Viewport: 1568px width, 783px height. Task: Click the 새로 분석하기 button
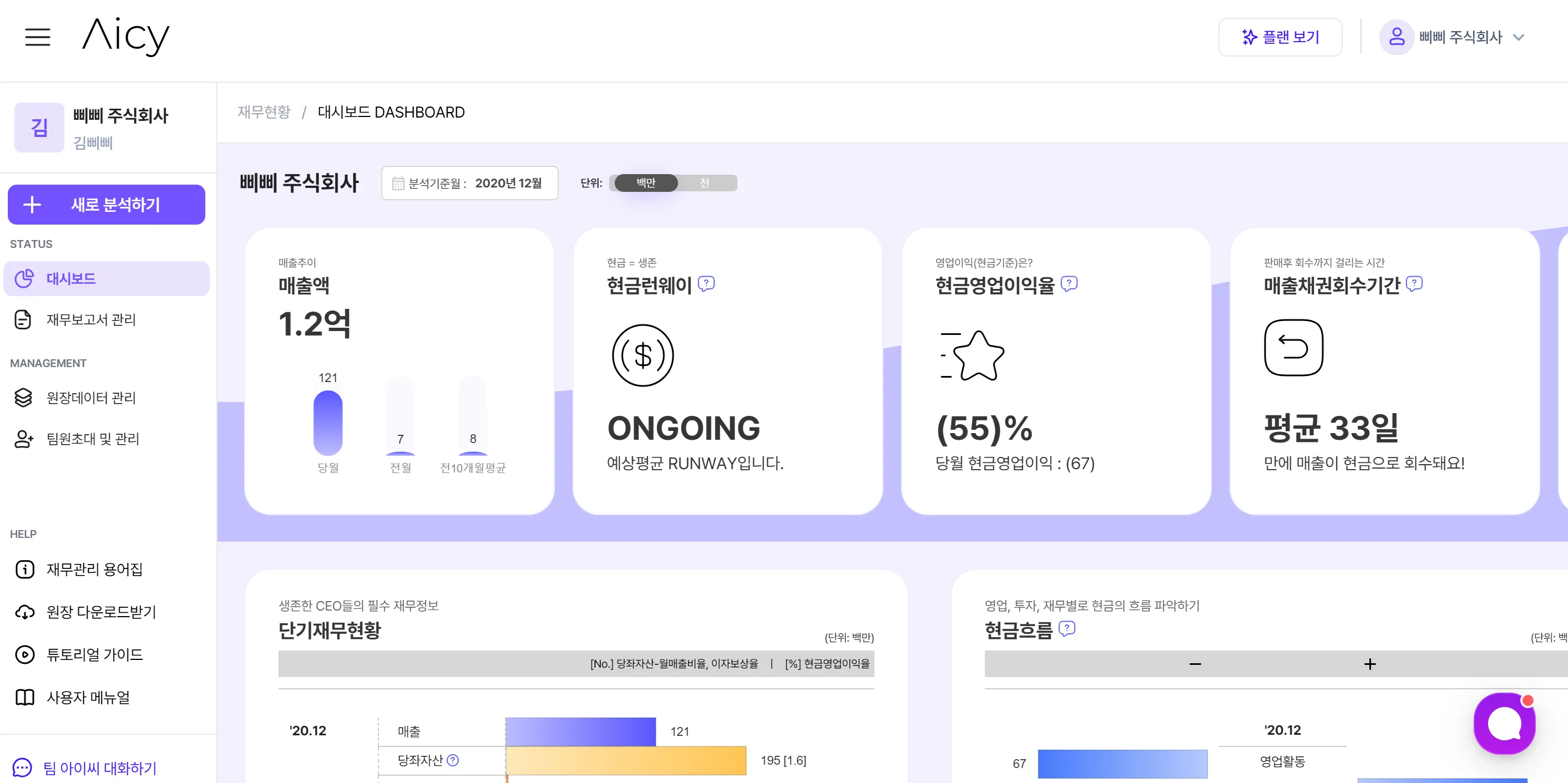[x=107, y=205]
